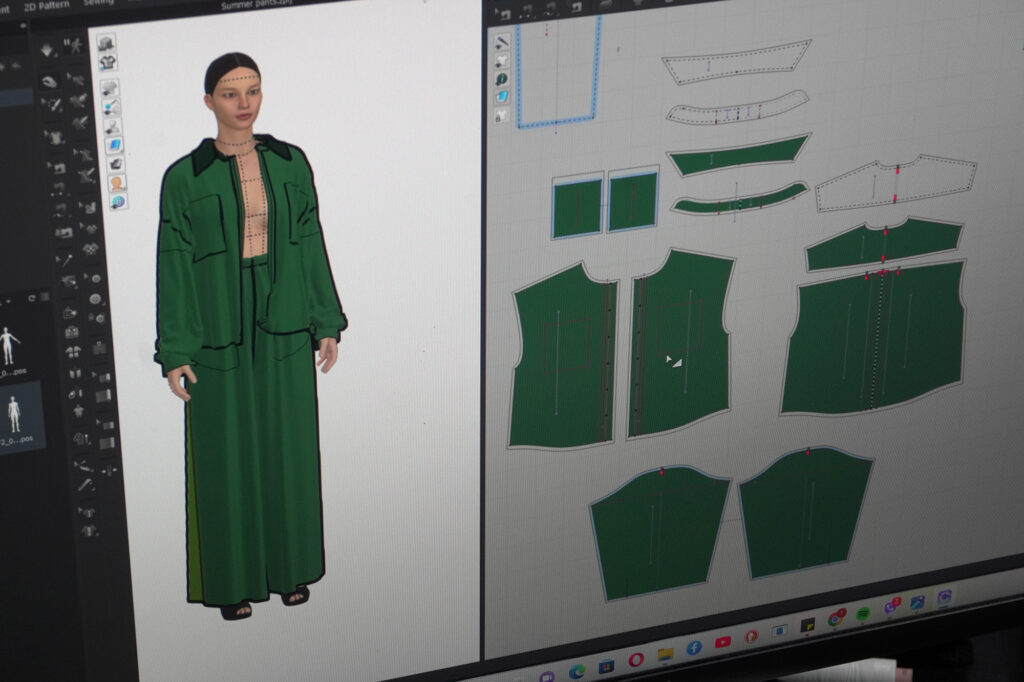Viewport: 1024px width, 682px height.
Task: Click the Simulate down-arrow icon in left toolbar
Action: pos(48,50)
